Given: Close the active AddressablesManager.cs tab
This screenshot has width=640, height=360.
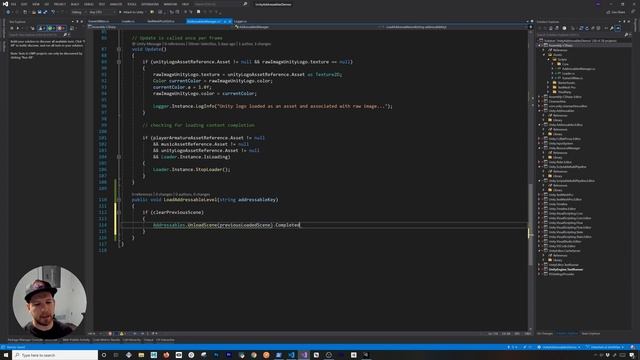Looking at the screenshot, I should (x=230, y=21).
